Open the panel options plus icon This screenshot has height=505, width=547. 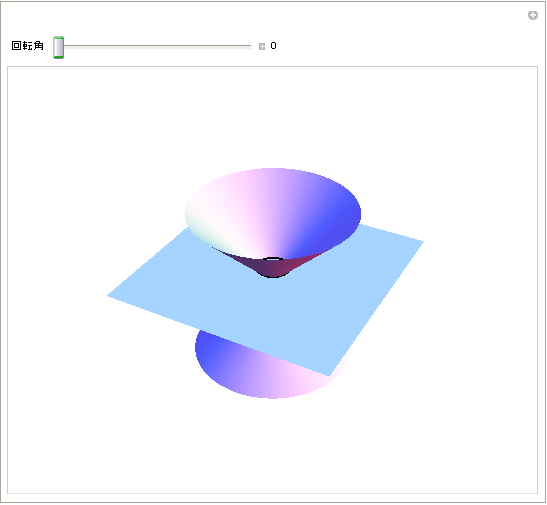tap(532, 15)
